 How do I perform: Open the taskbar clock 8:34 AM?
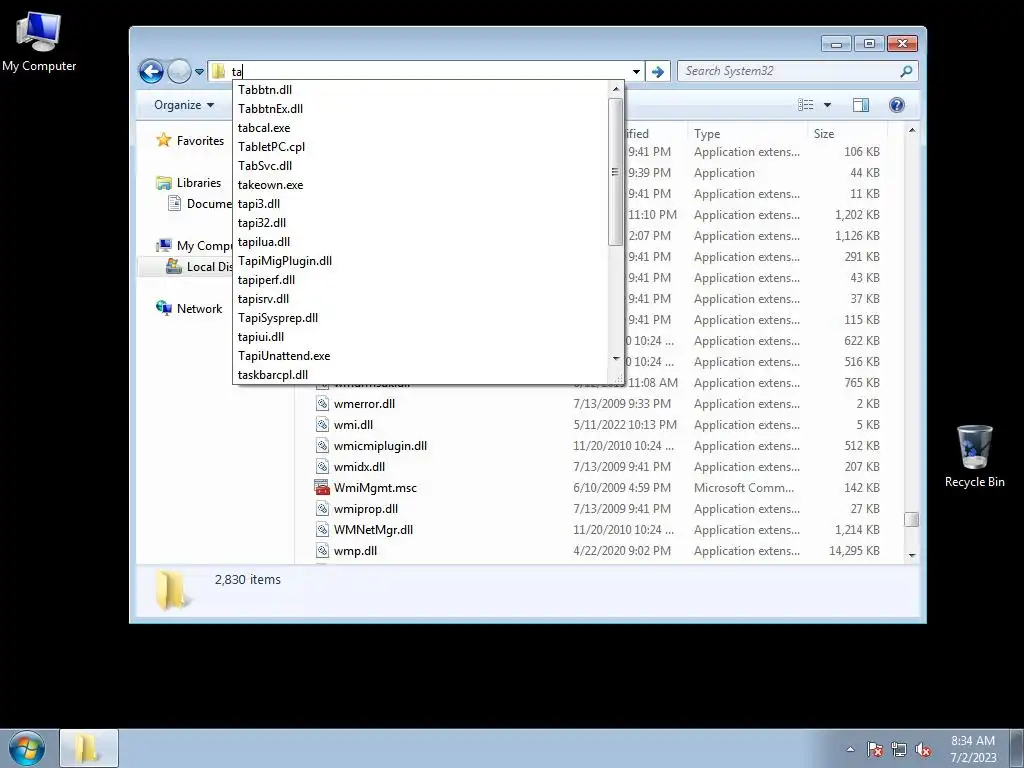[973, 749]
